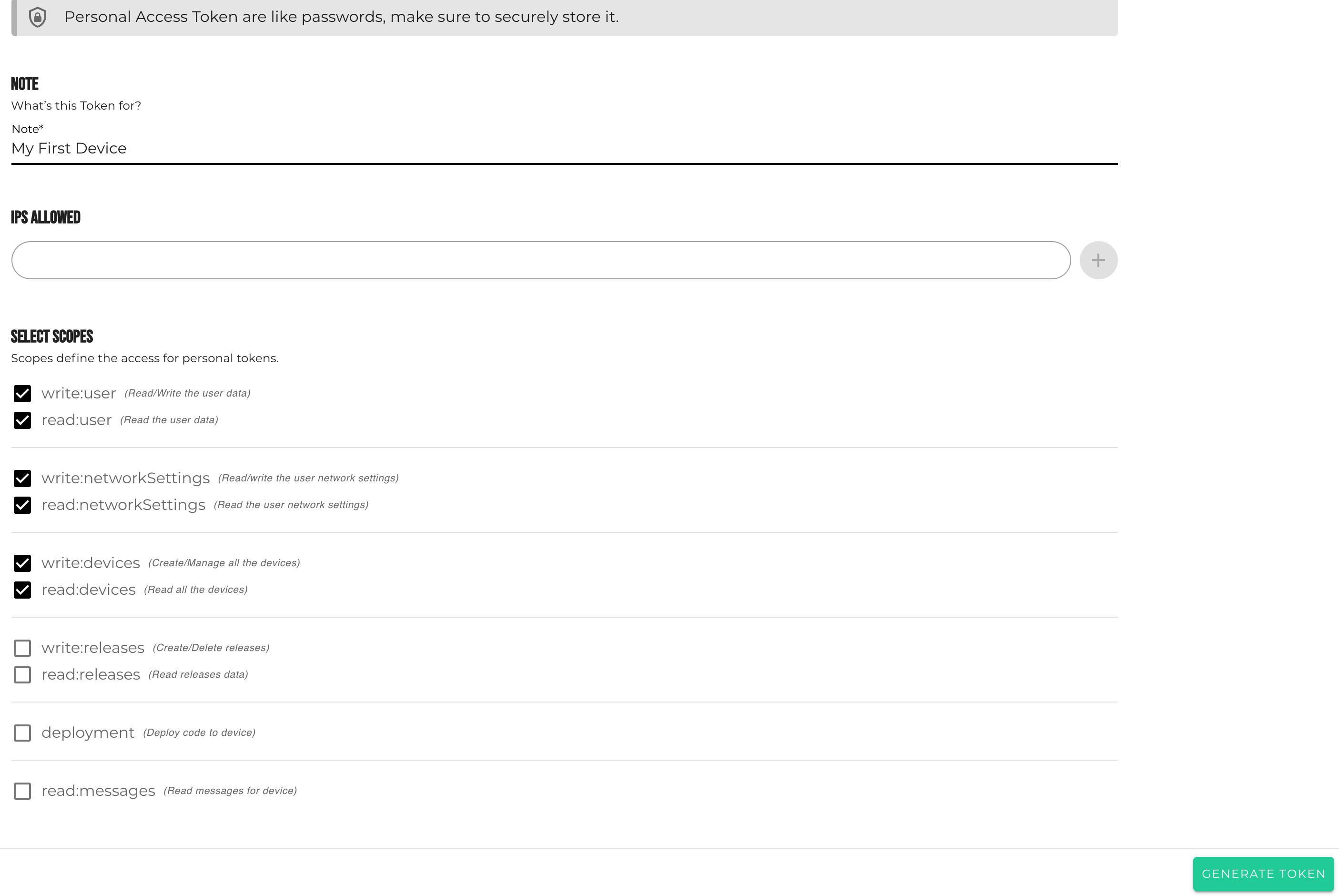1339x896 pixels.
Task: Check the deployment scope checkbox
Action: click(22, 733)
